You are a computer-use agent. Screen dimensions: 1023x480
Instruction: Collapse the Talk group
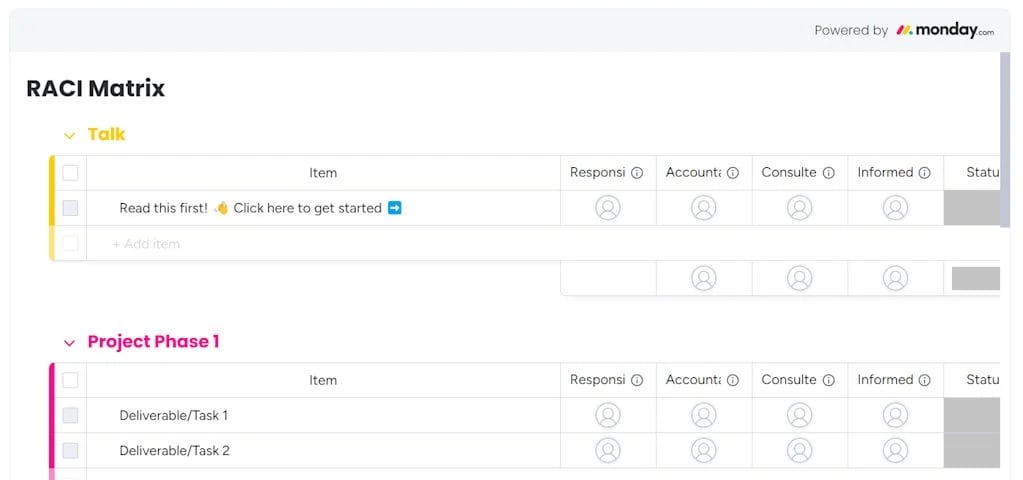tap(69, 135)
